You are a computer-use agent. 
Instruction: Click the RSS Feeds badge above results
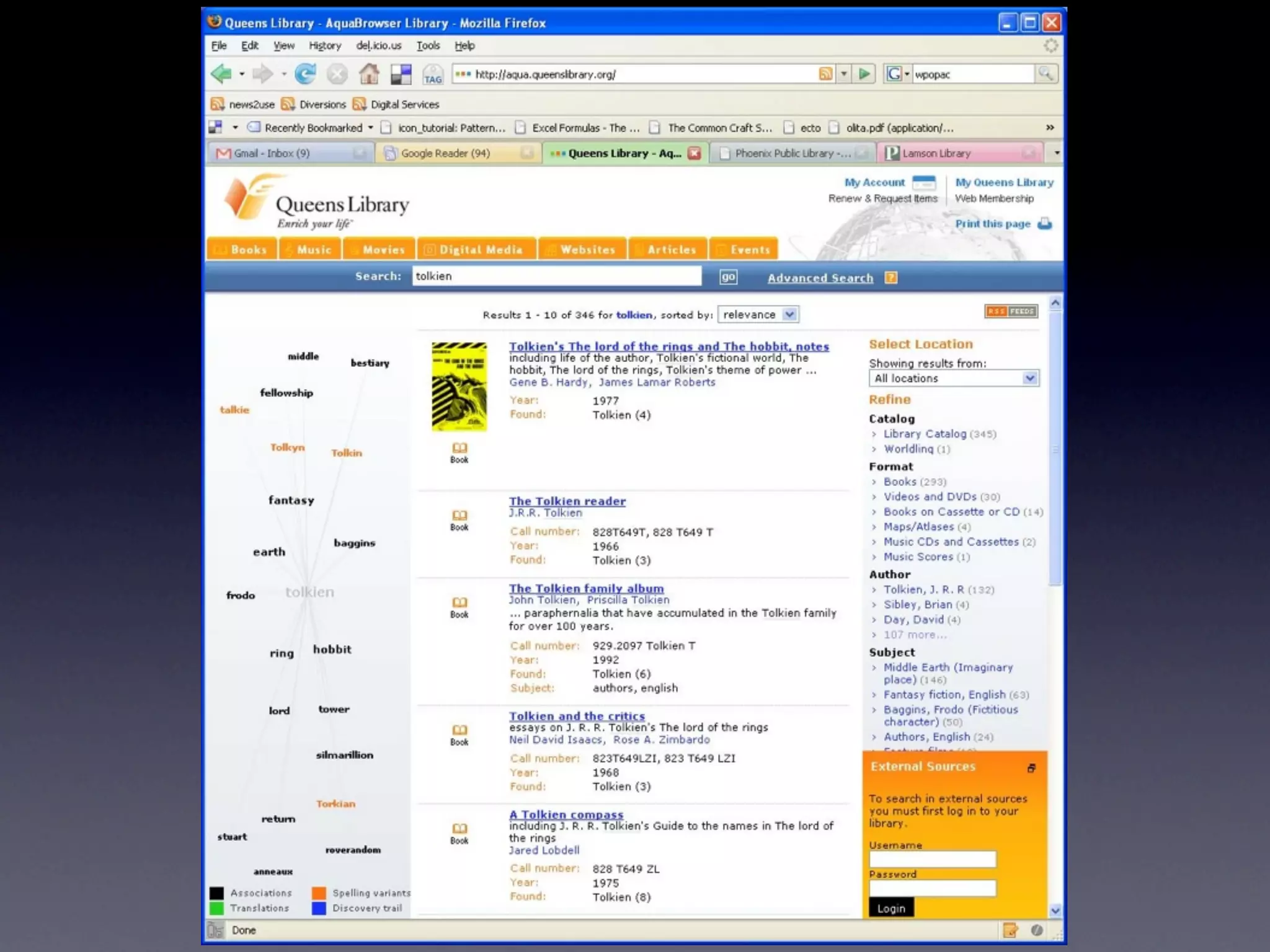(x=1011, y=311)
